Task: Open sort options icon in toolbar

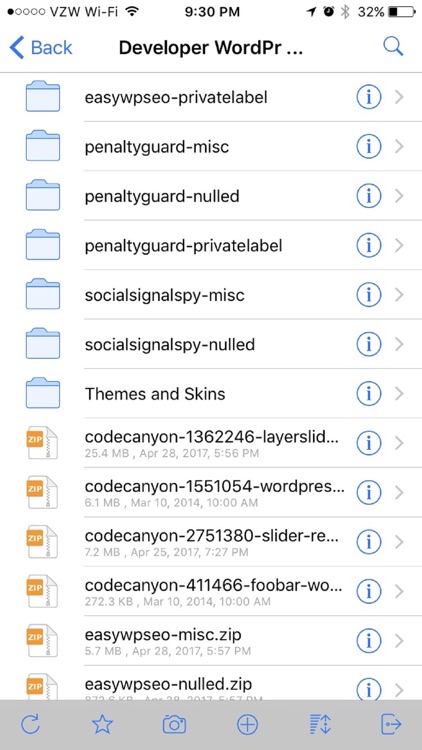Action: click(x=320, y=725)
